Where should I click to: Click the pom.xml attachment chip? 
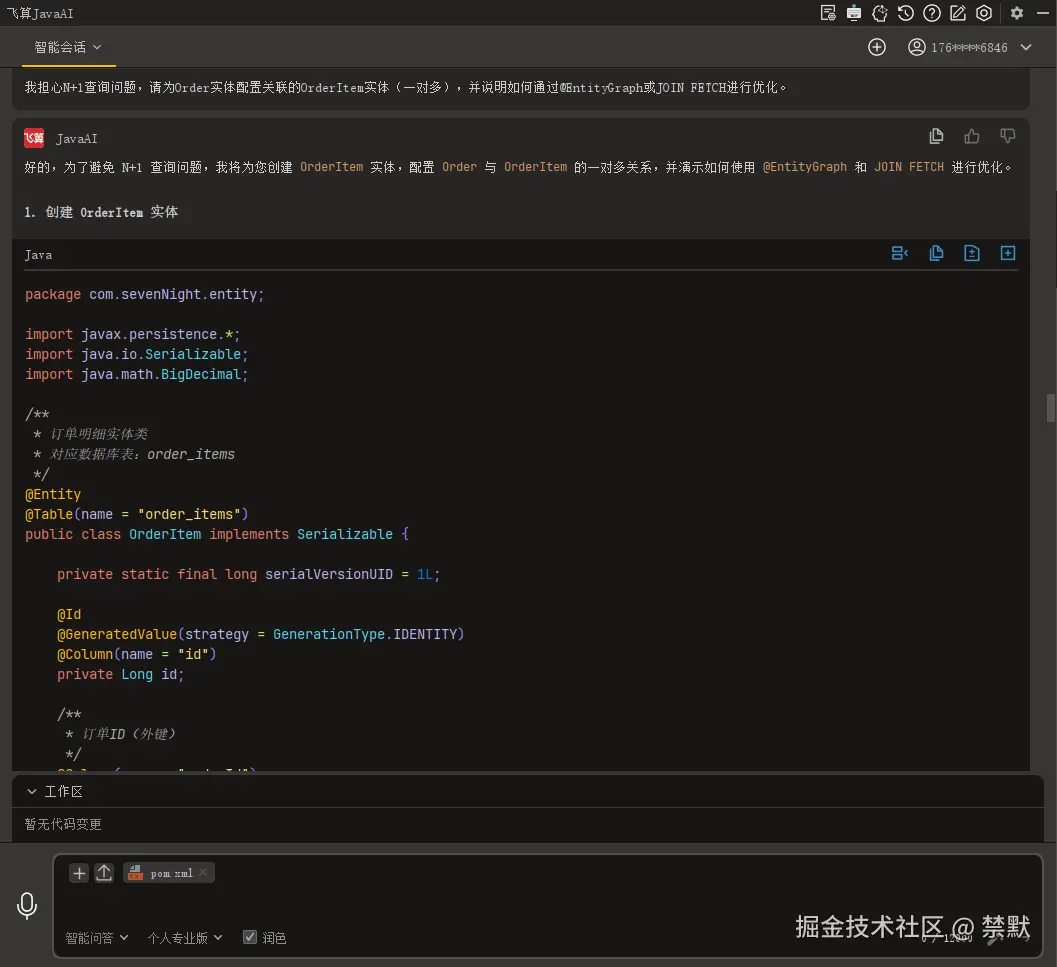coord(169,873)
